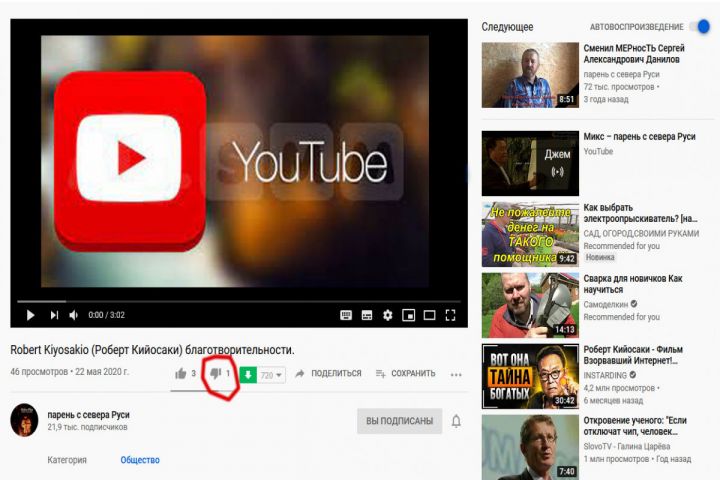The image size is (720, 480).
Task: Open the Общество category link
Action: point(140,460)
